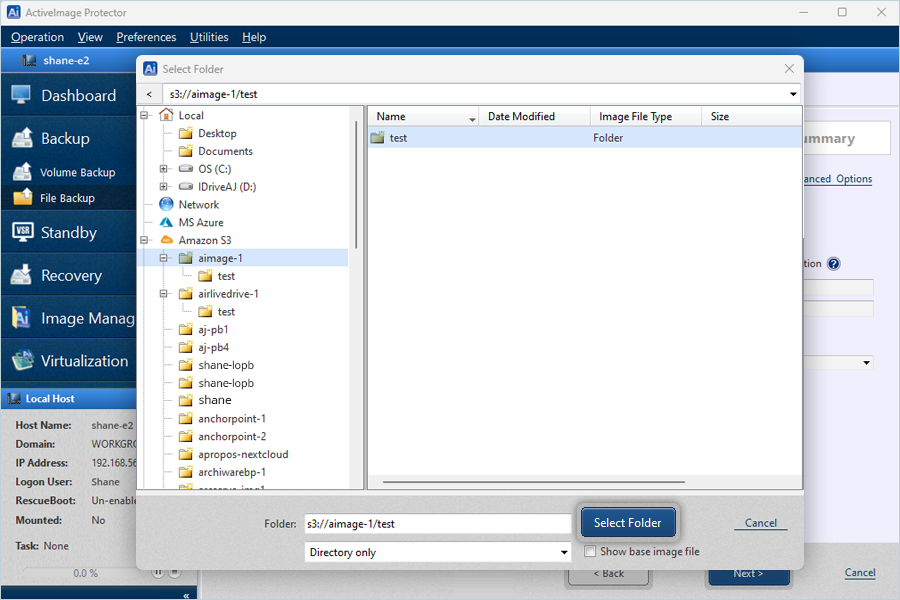Open the Recovery section icon
Viewport: 900px width, 600px height.
[x=21, y=275]
